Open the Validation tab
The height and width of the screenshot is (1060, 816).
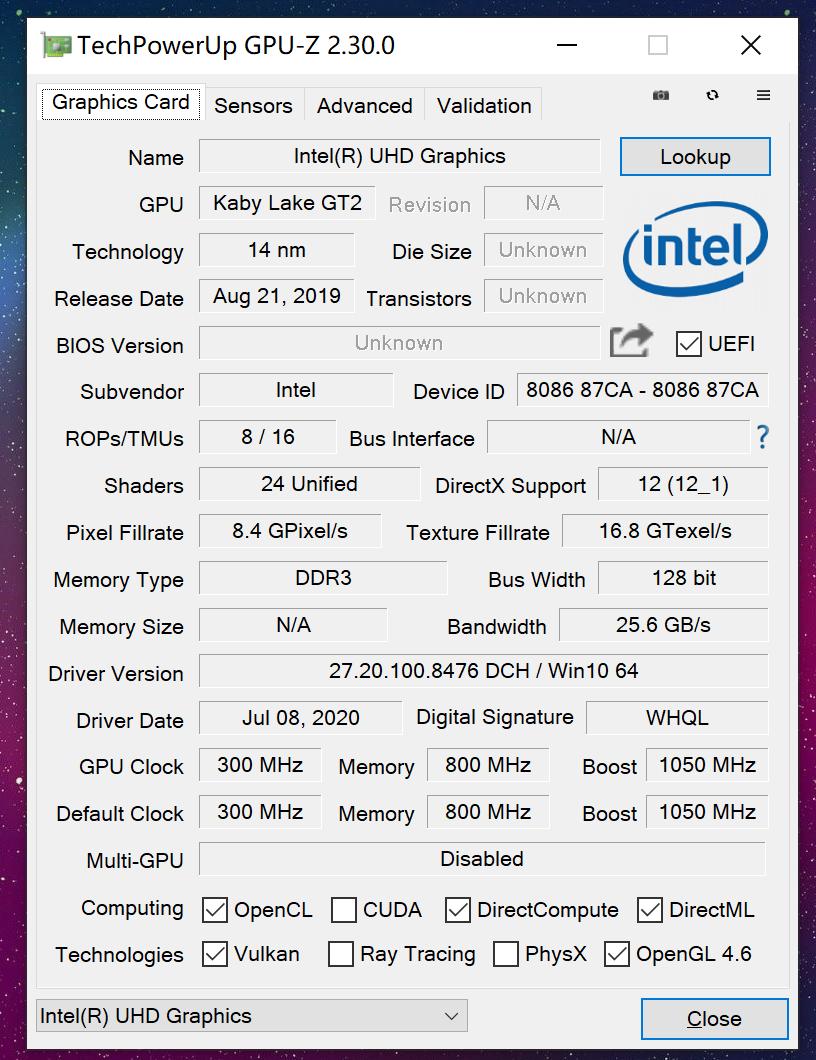pyautogui.click(x=484, y=106)
